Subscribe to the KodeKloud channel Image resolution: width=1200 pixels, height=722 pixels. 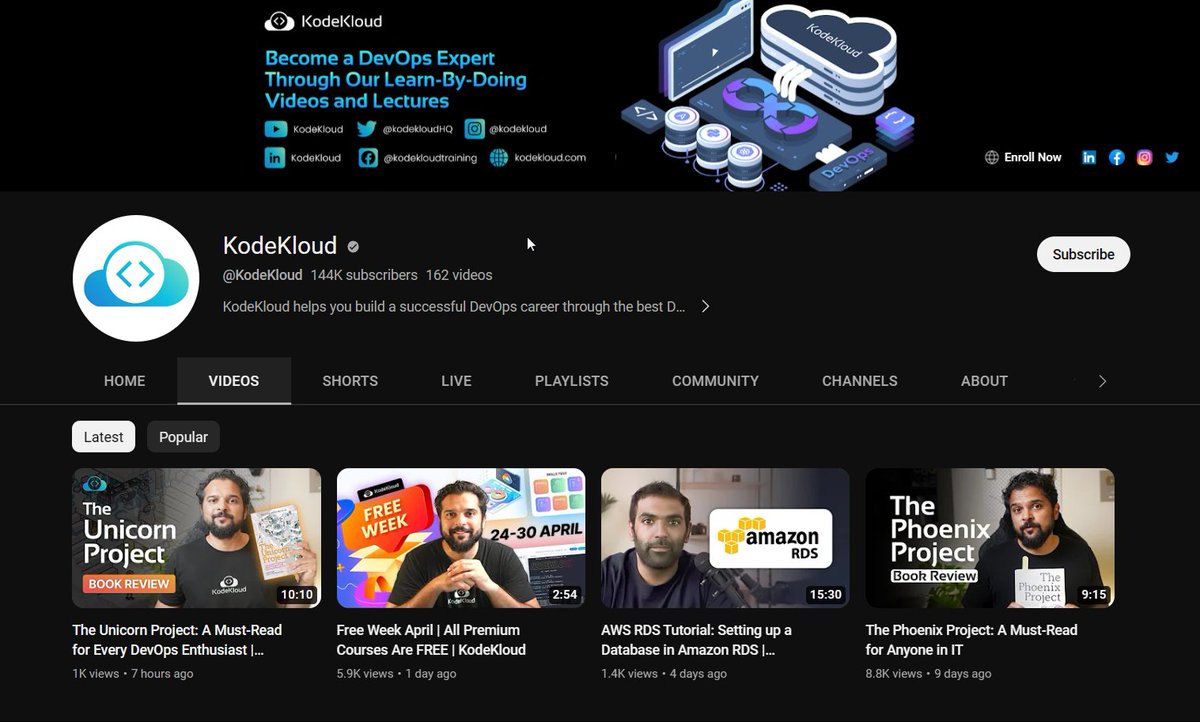[x=1083, y=254]
